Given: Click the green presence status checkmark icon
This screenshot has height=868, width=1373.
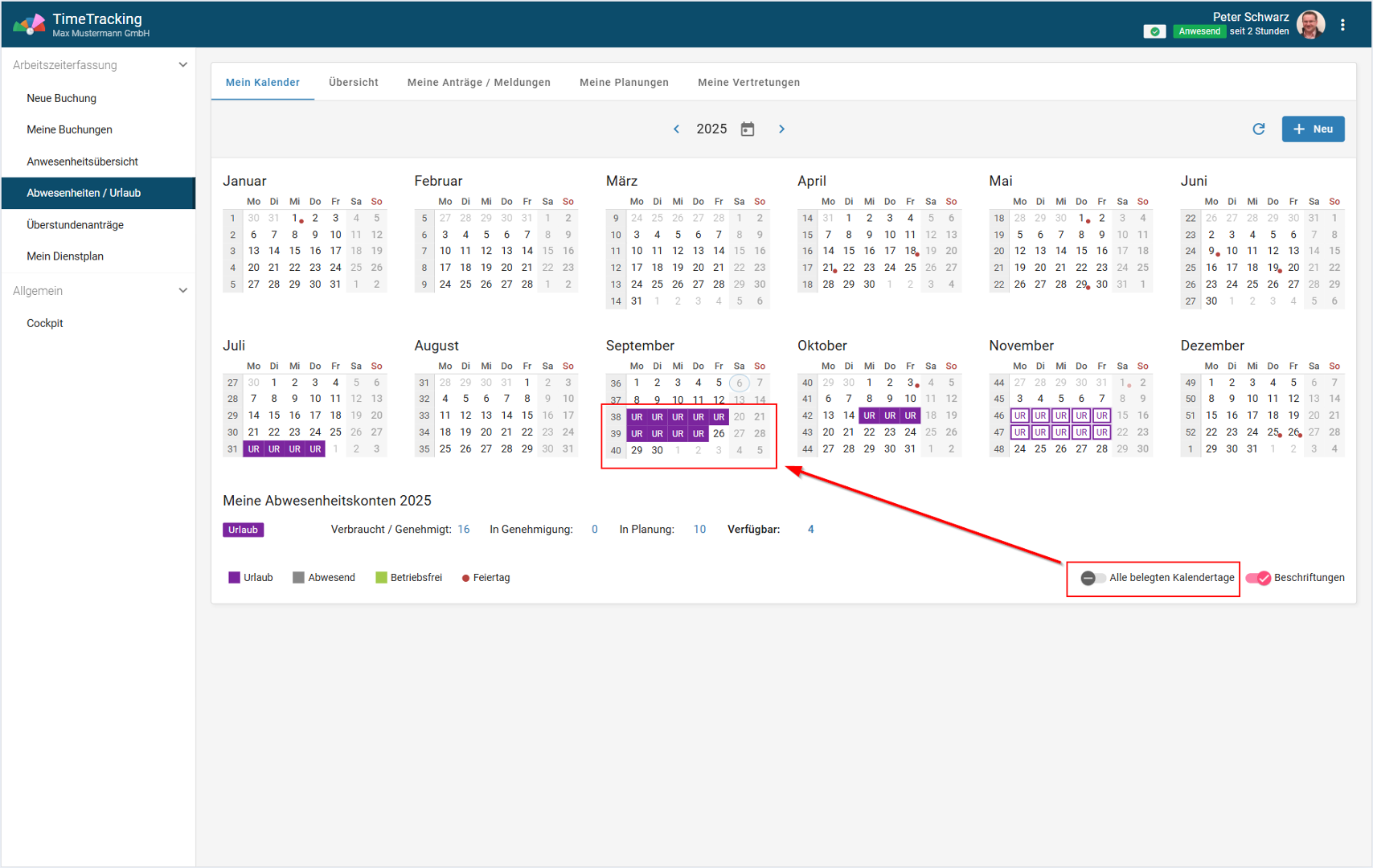Looking at the screenshot, I should [x=1154, y=31].
